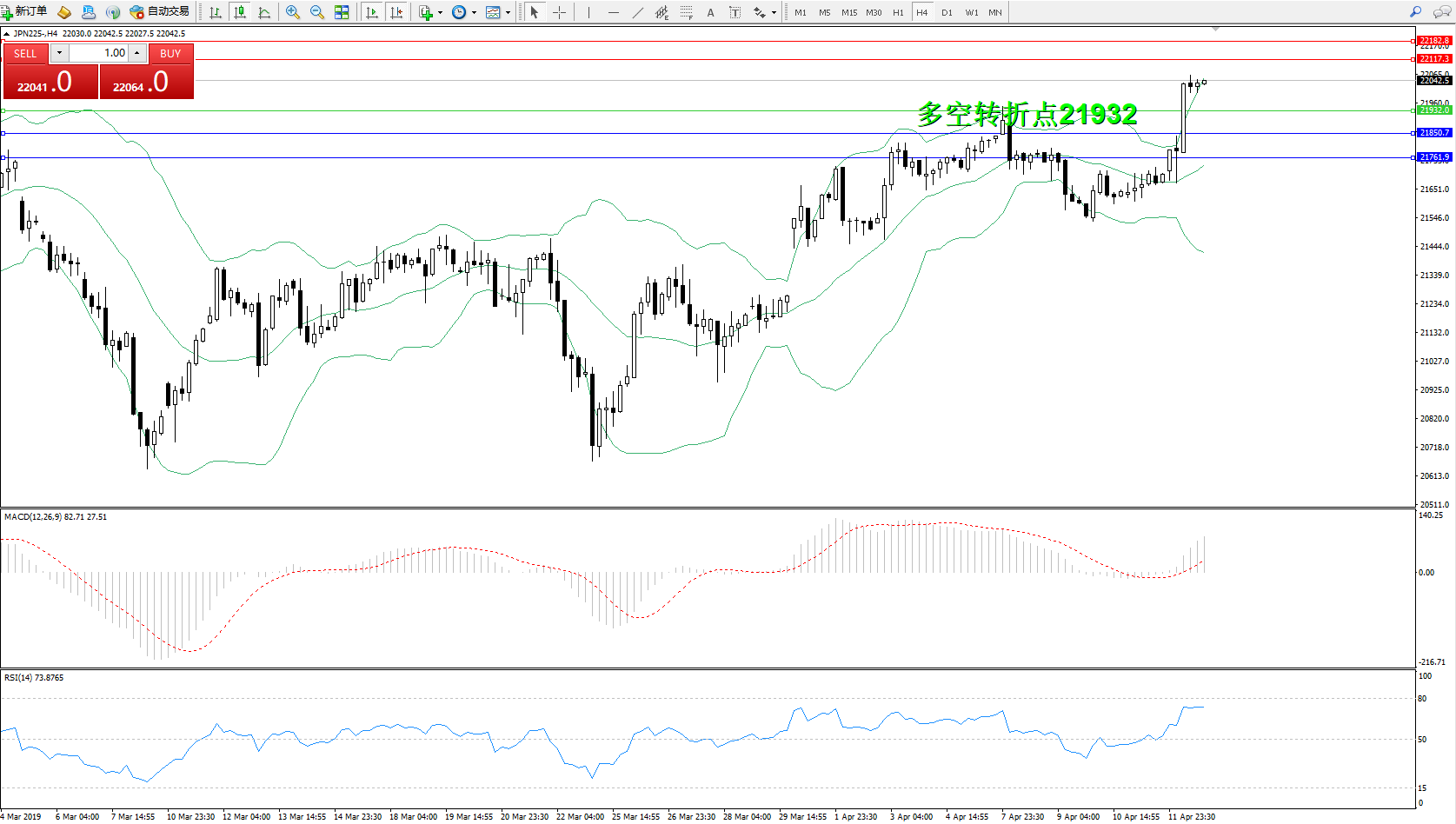Viewport: 1456px width, 824px height.
Task: Toggle AutoTrading (自动交易) on the toolbar
Action: click(x=159, y=12)
